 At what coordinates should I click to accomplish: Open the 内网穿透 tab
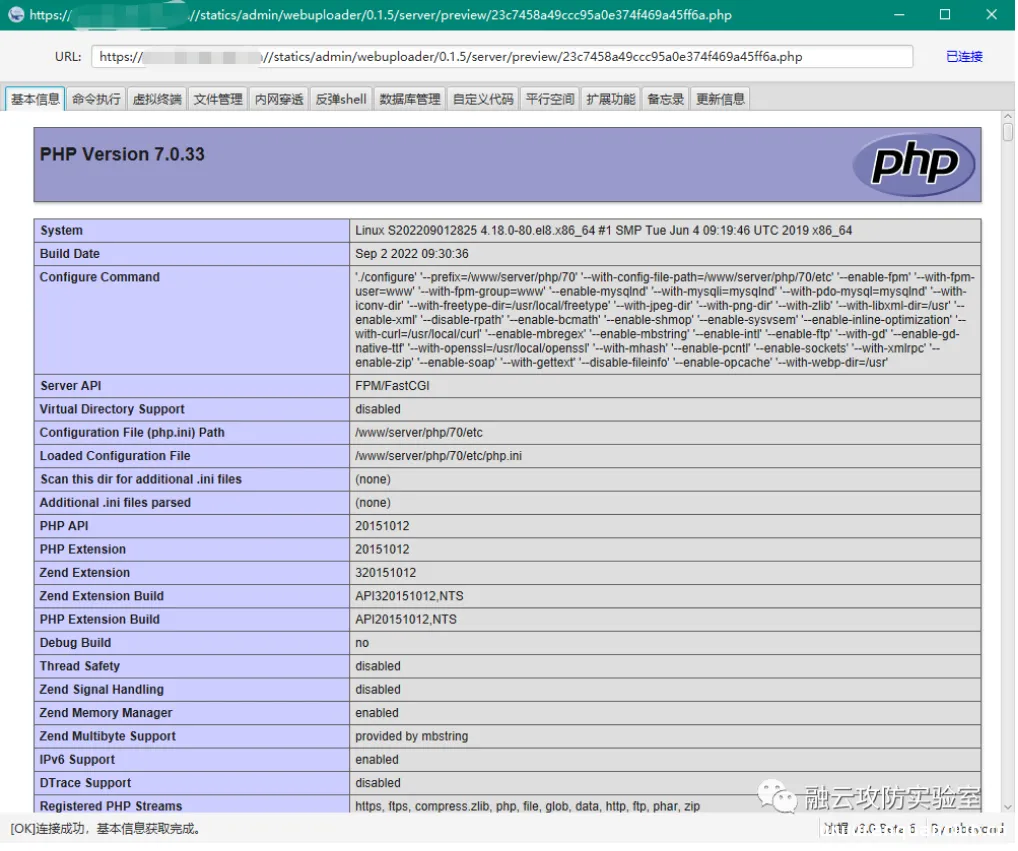[x=279, y=99]
